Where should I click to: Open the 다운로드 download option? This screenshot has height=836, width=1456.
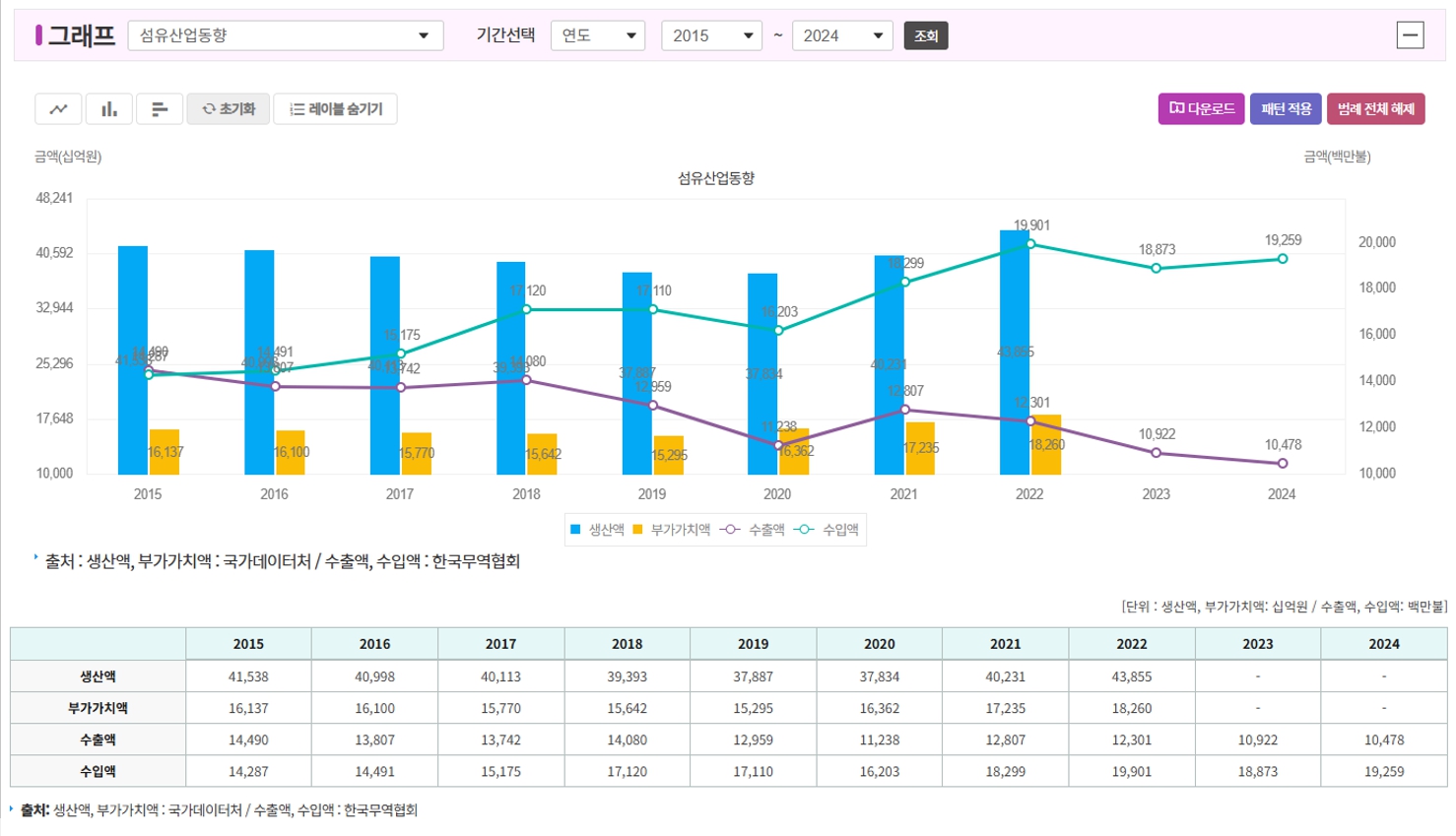pos(1201,108)
